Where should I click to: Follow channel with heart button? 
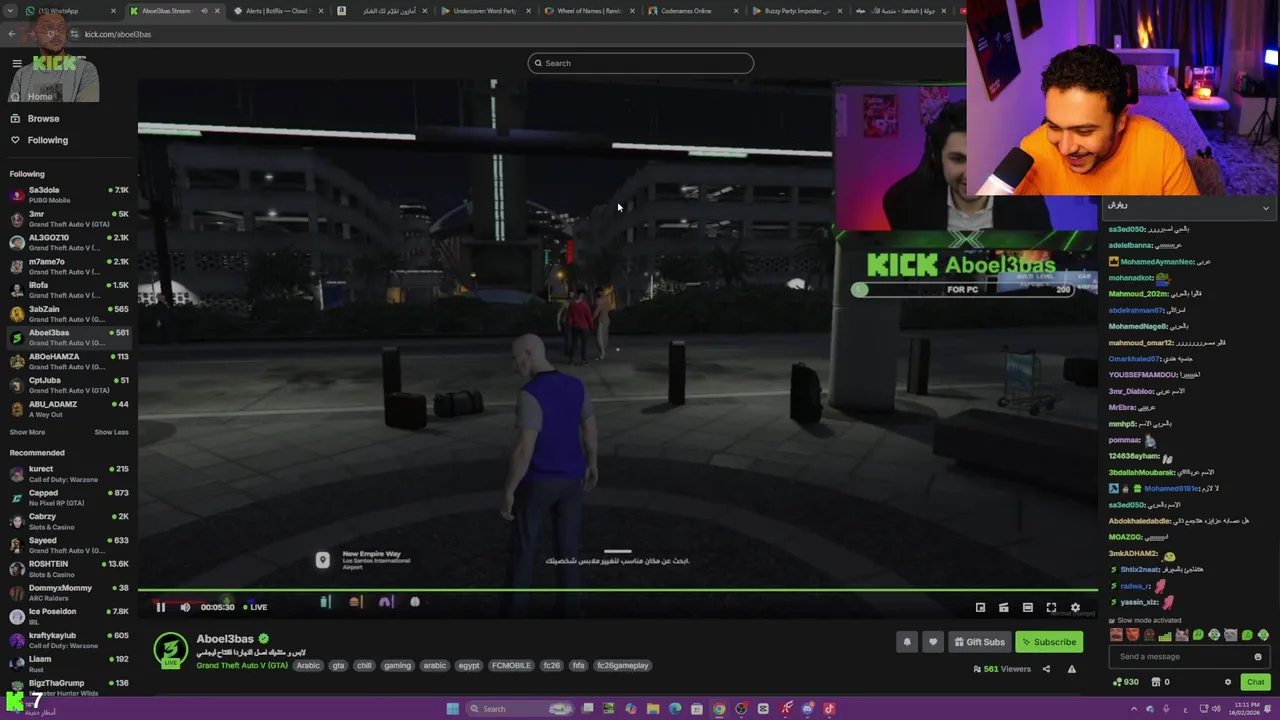tap(932, 642)
